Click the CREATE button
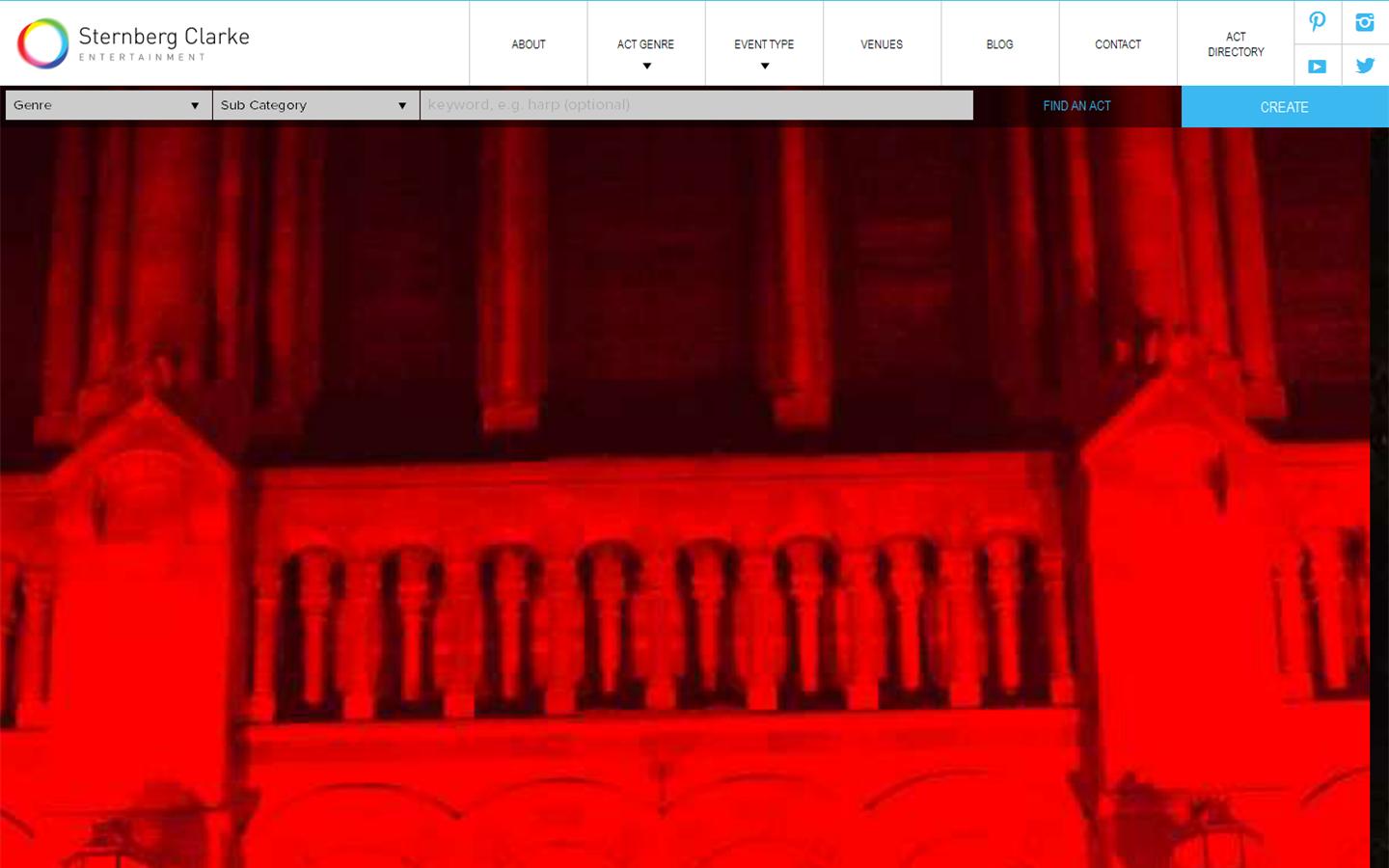Viewport: 1389px width, 868px height. (1284, 107)
